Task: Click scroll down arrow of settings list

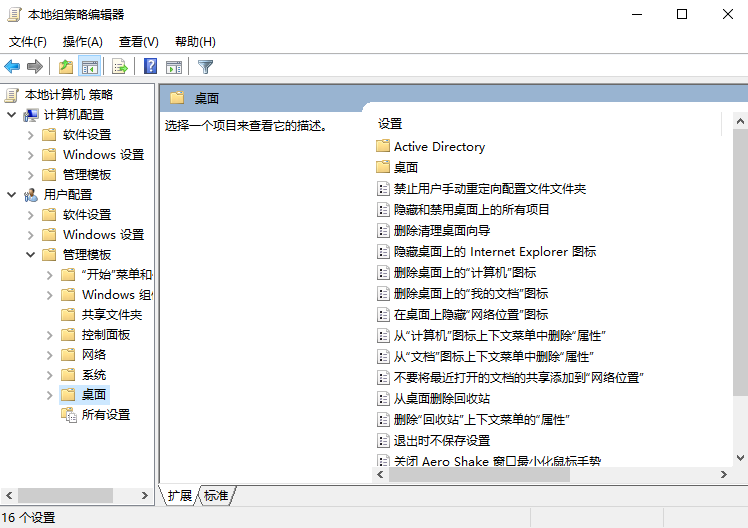Action: click(740, 458)
